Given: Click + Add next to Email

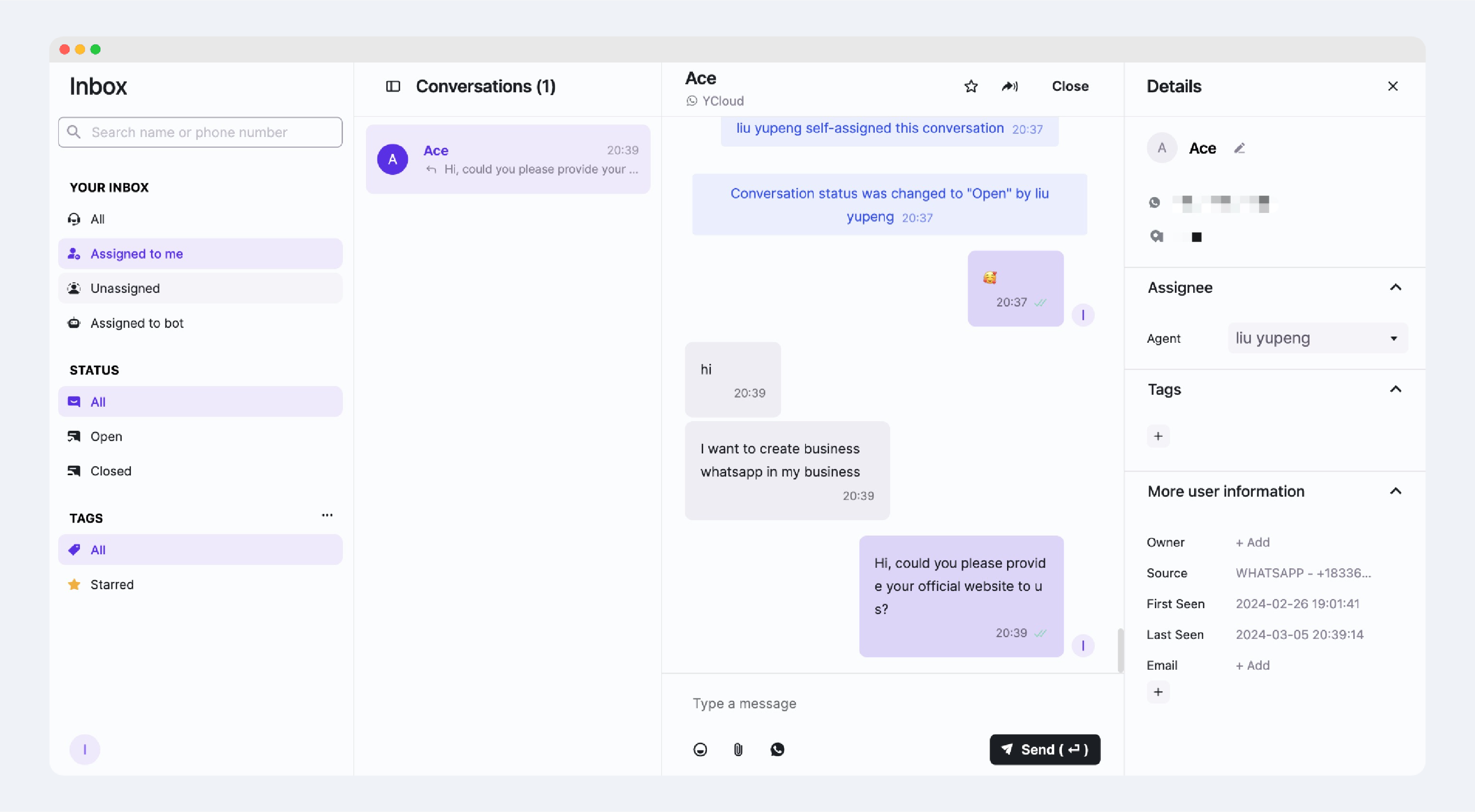Looking at the screenshot, I should click(x=1252, y=665).
